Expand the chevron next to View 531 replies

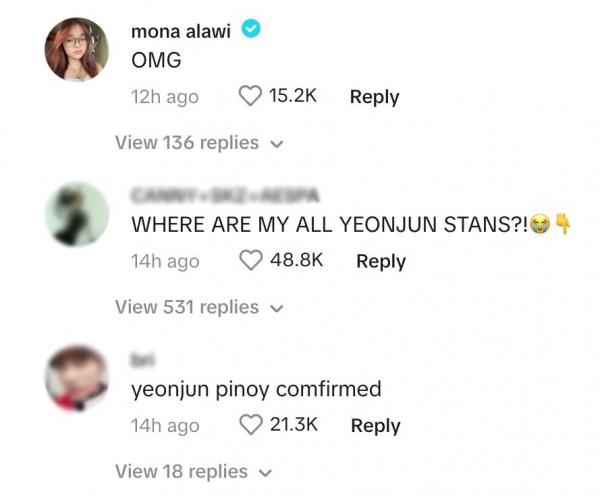tap(277, 308)
